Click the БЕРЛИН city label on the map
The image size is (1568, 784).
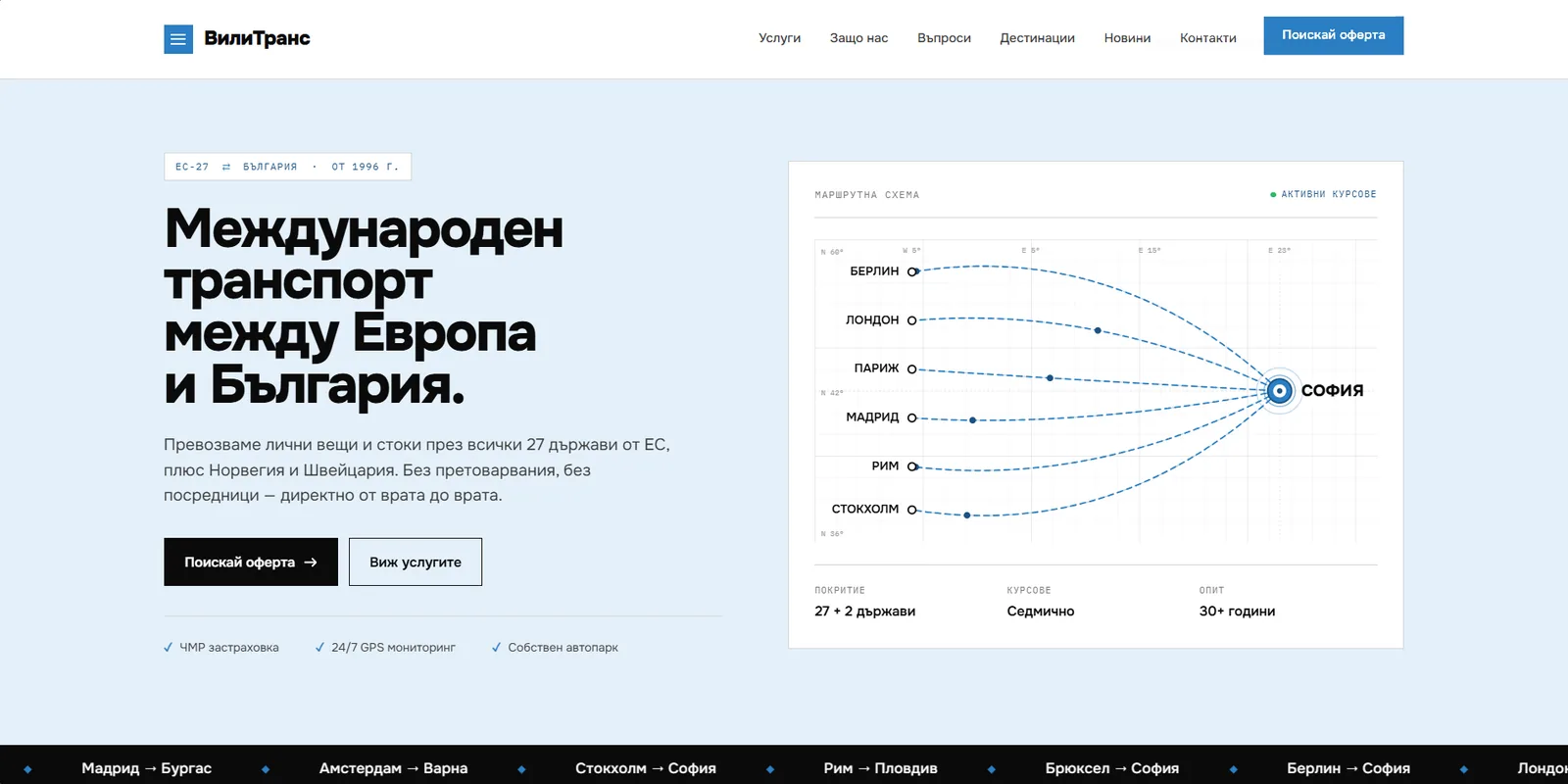[x=874, y=270]
